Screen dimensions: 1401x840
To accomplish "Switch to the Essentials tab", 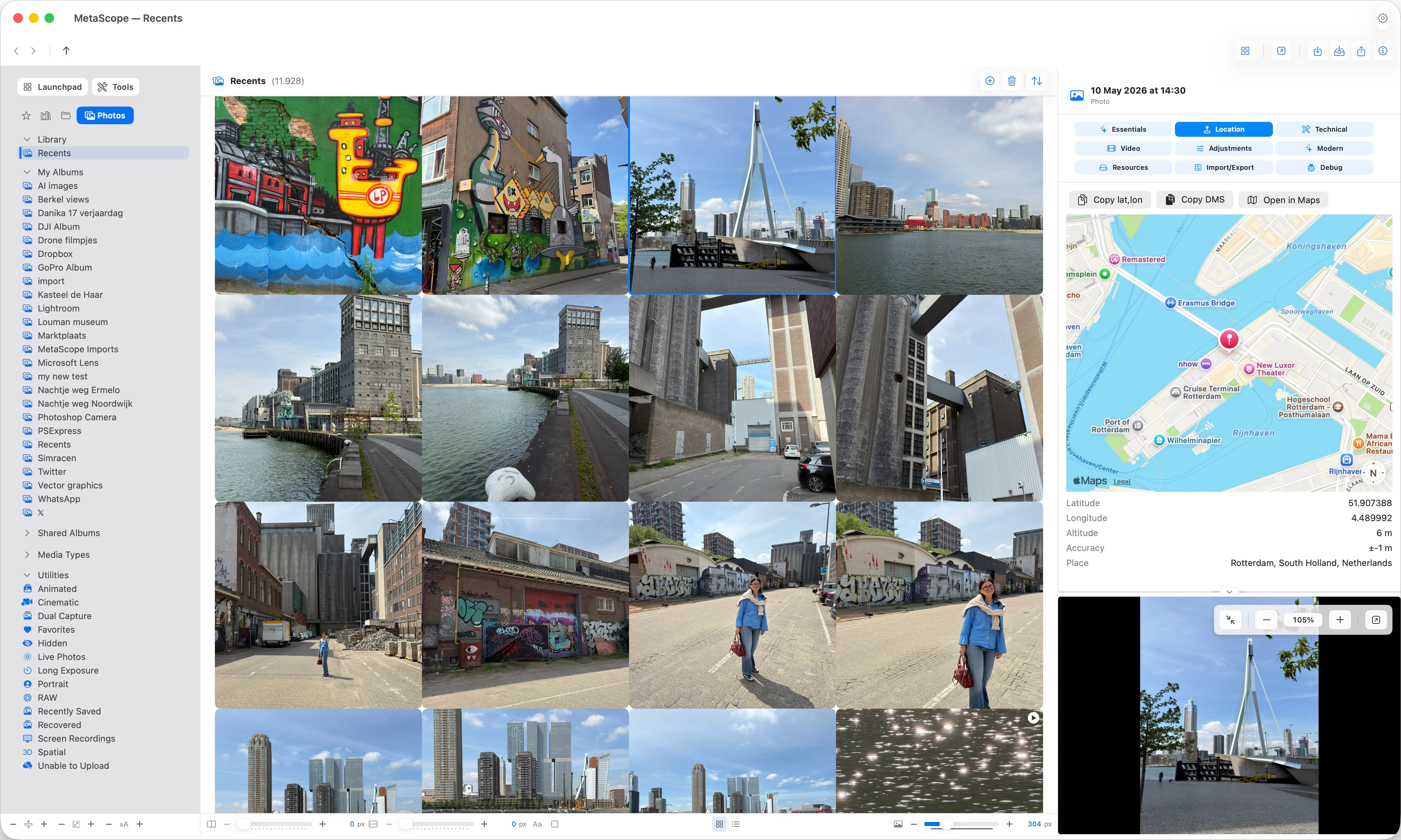I will click(x=1123, y=129).
